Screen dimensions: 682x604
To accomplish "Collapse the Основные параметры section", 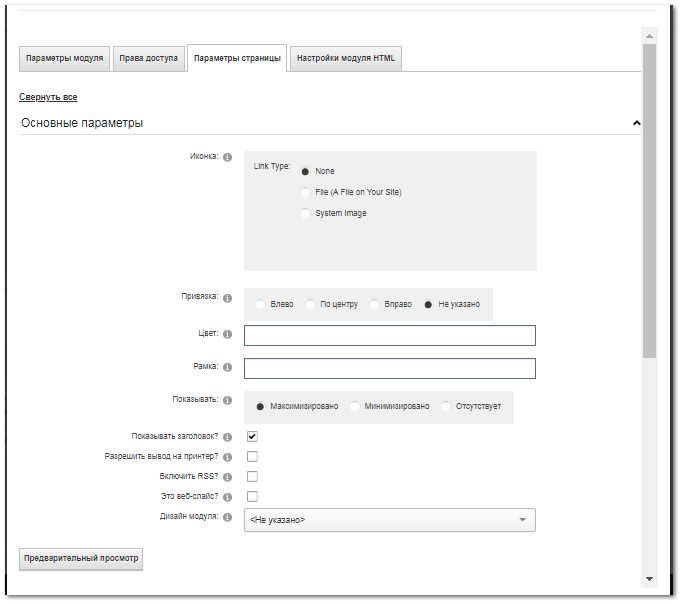I will tap(636, 123).
